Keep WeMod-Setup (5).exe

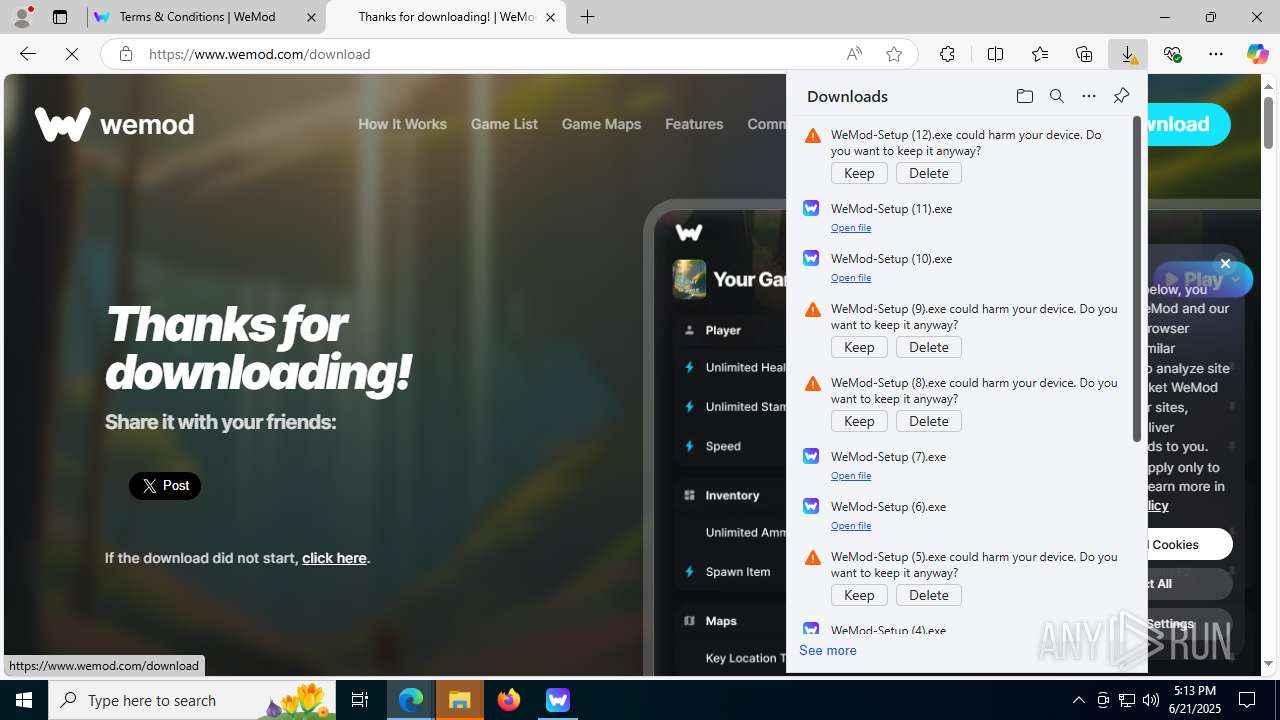[x=859, y=595]
